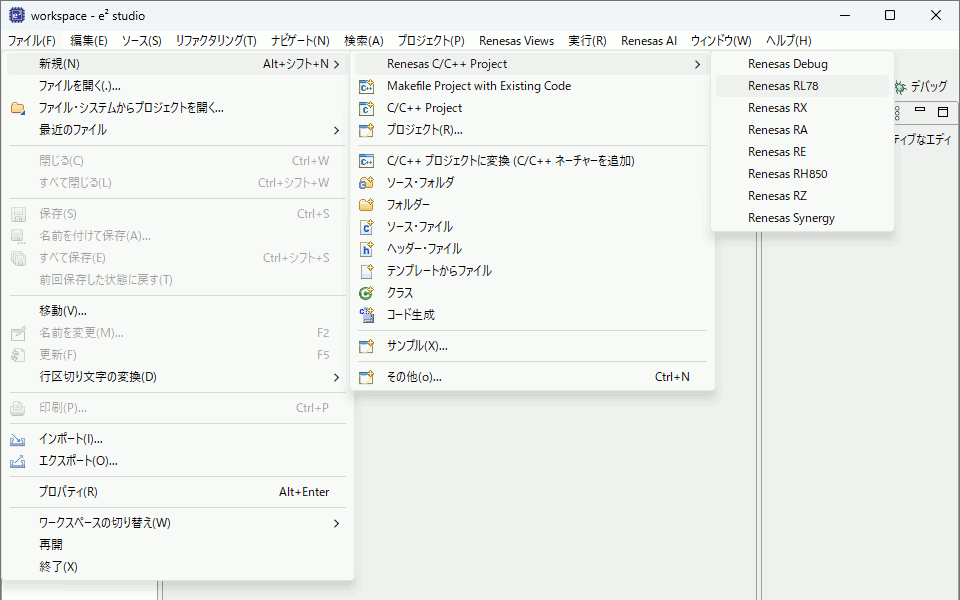Open the リファクタリング(T) menu
This screenshot has width=960, height=600.
[x=216, y=41]
